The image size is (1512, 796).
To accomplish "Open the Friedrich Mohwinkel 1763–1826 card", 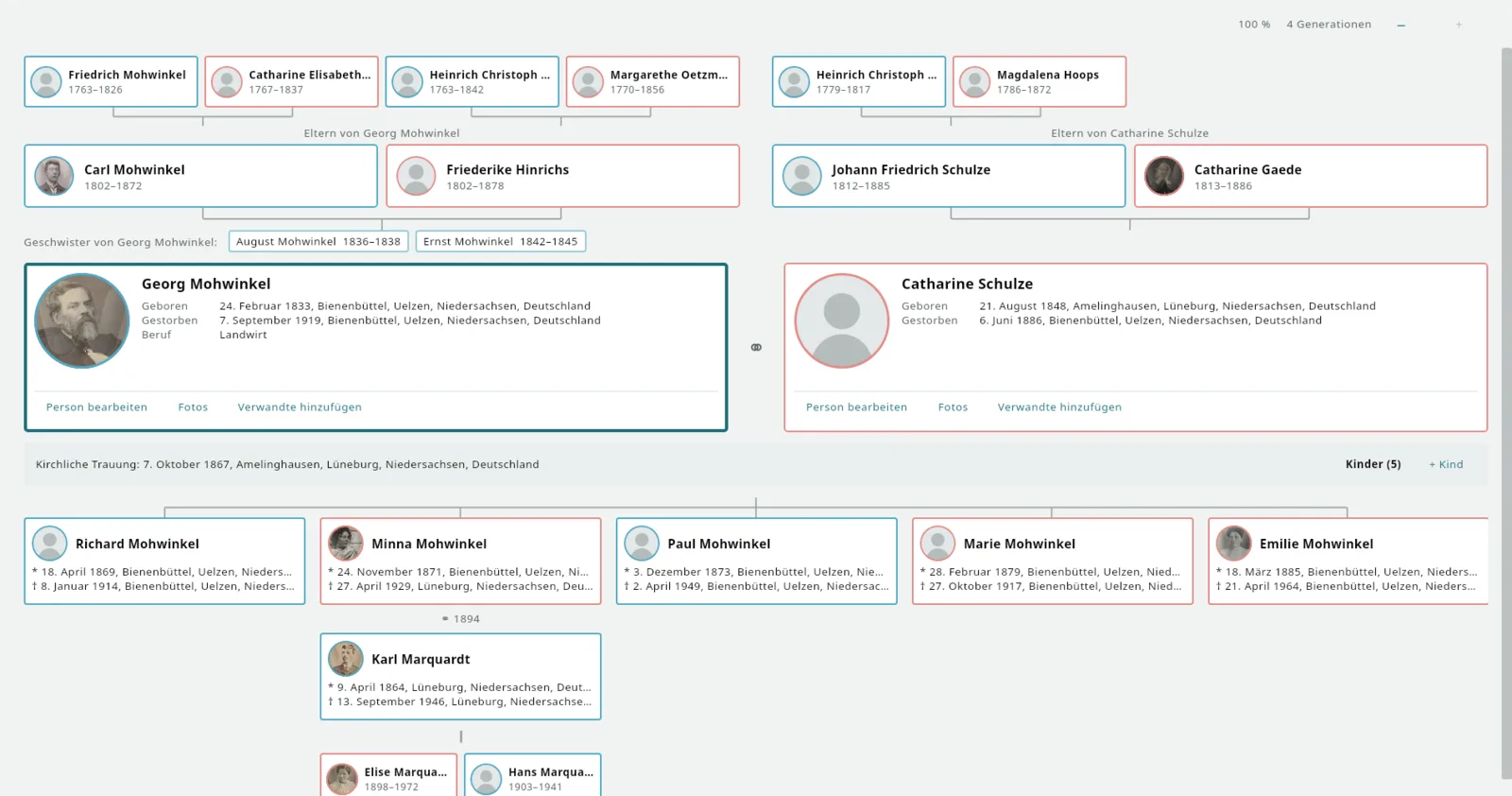I will point(111,81).
